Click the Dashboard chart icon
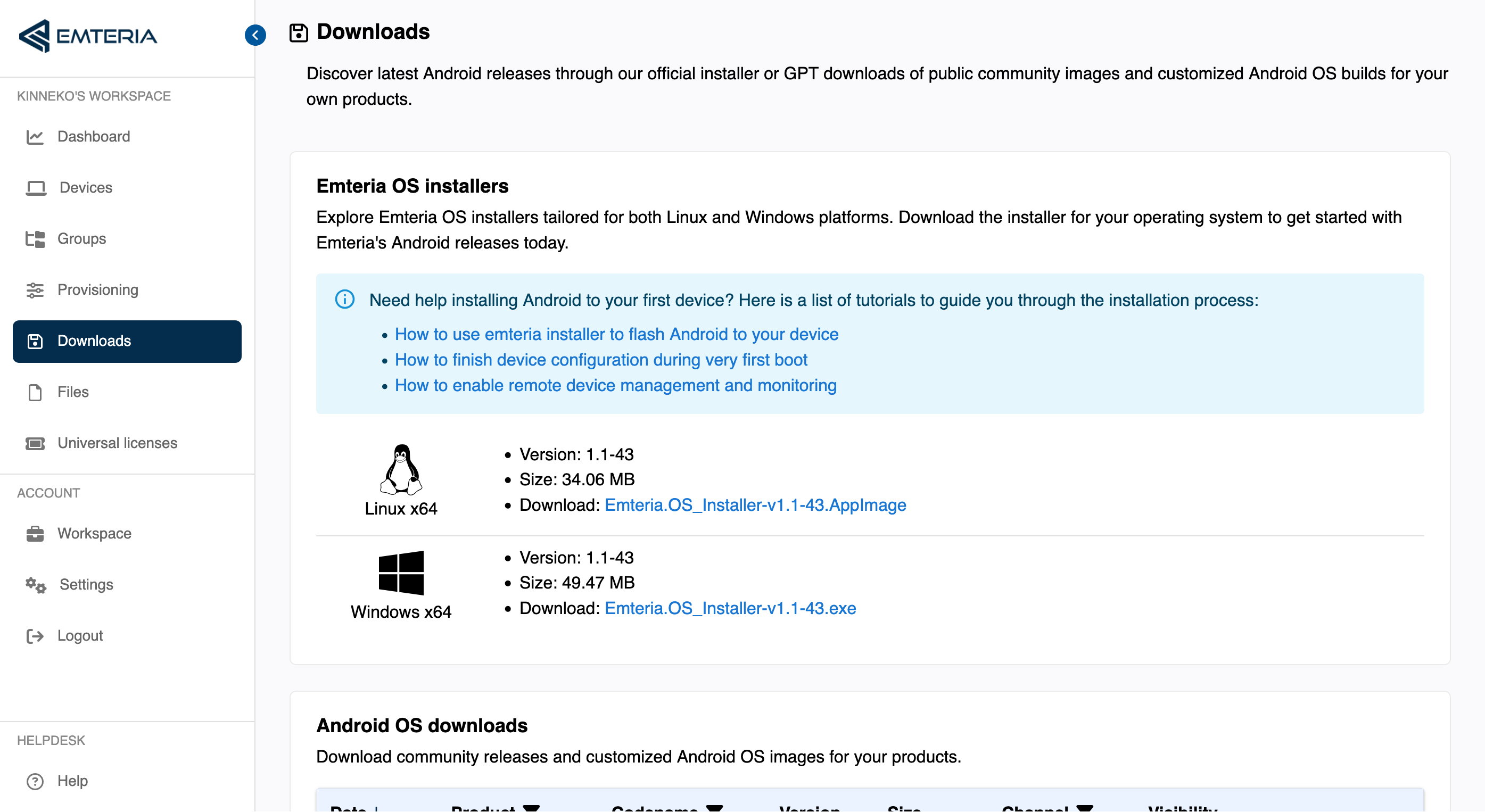 (x=35, y=137)
